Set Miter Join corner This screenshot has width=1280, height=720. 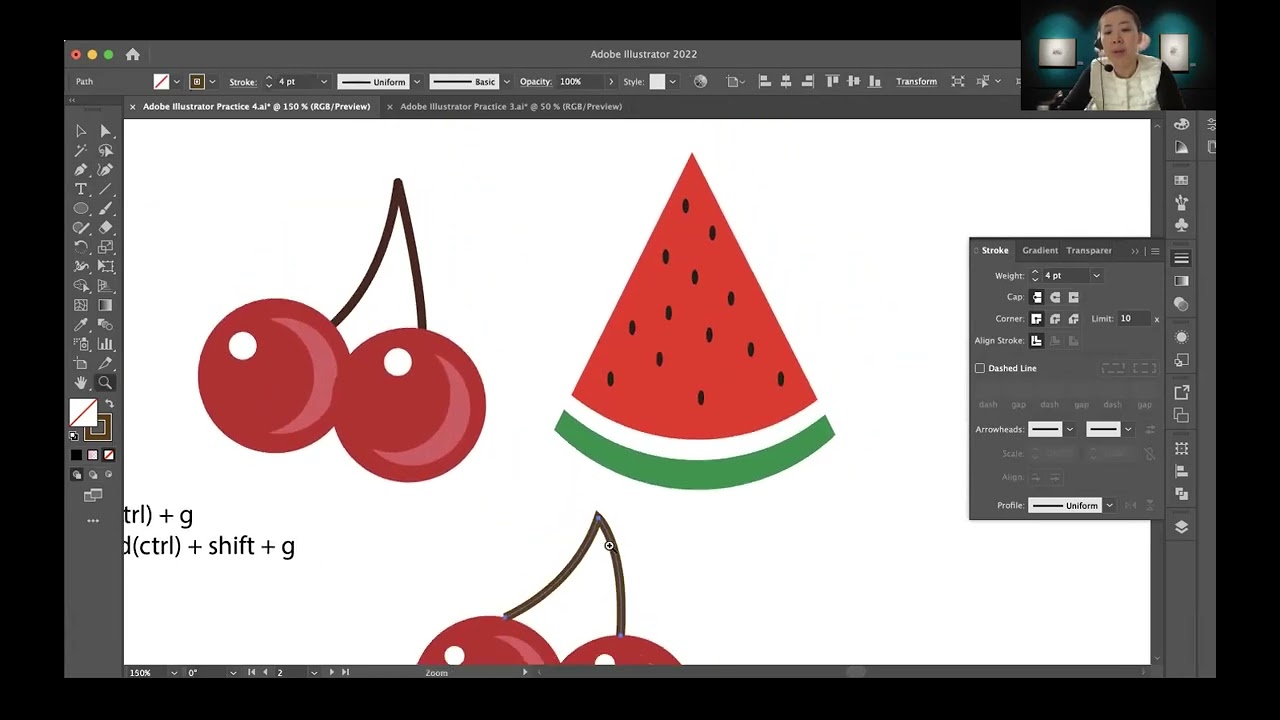(1037, 319)
